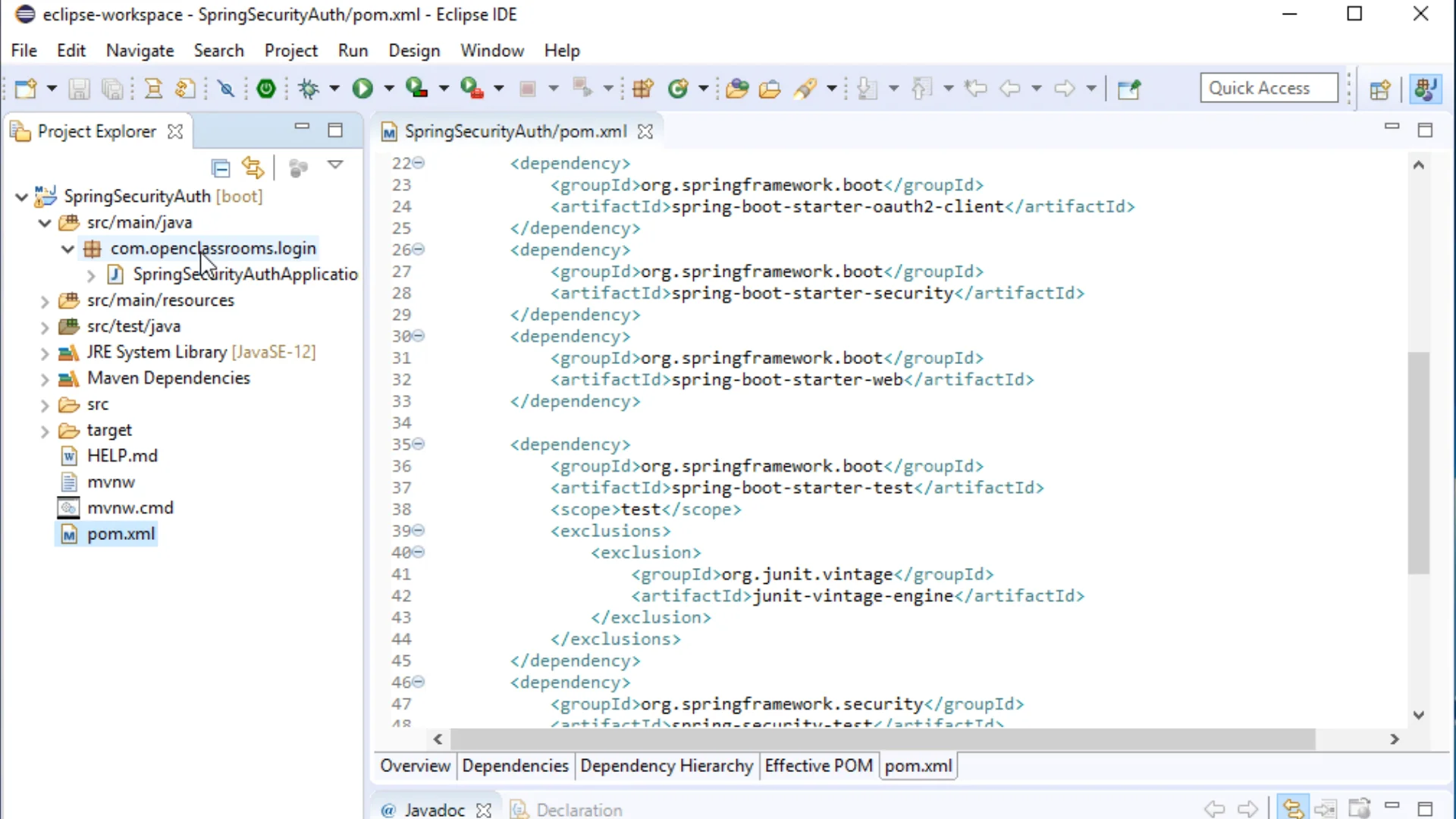This screenshot has height=819, width=1456.
Task: Close the SpringSecurityAuth/pom.xml editor tab
Action: click(645, 131)
